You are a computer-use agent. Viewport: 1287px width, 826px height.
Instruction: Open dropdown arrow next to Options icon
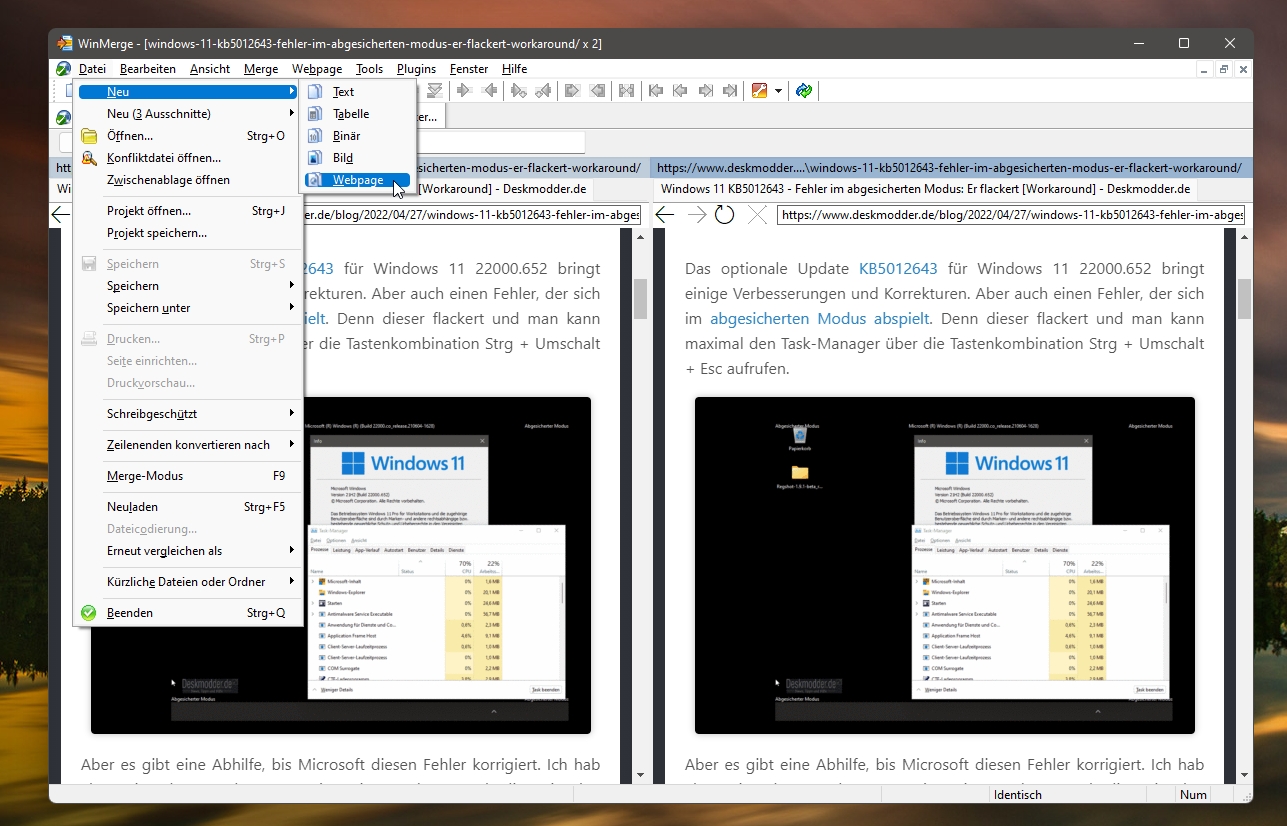click(x=778, y=91)
